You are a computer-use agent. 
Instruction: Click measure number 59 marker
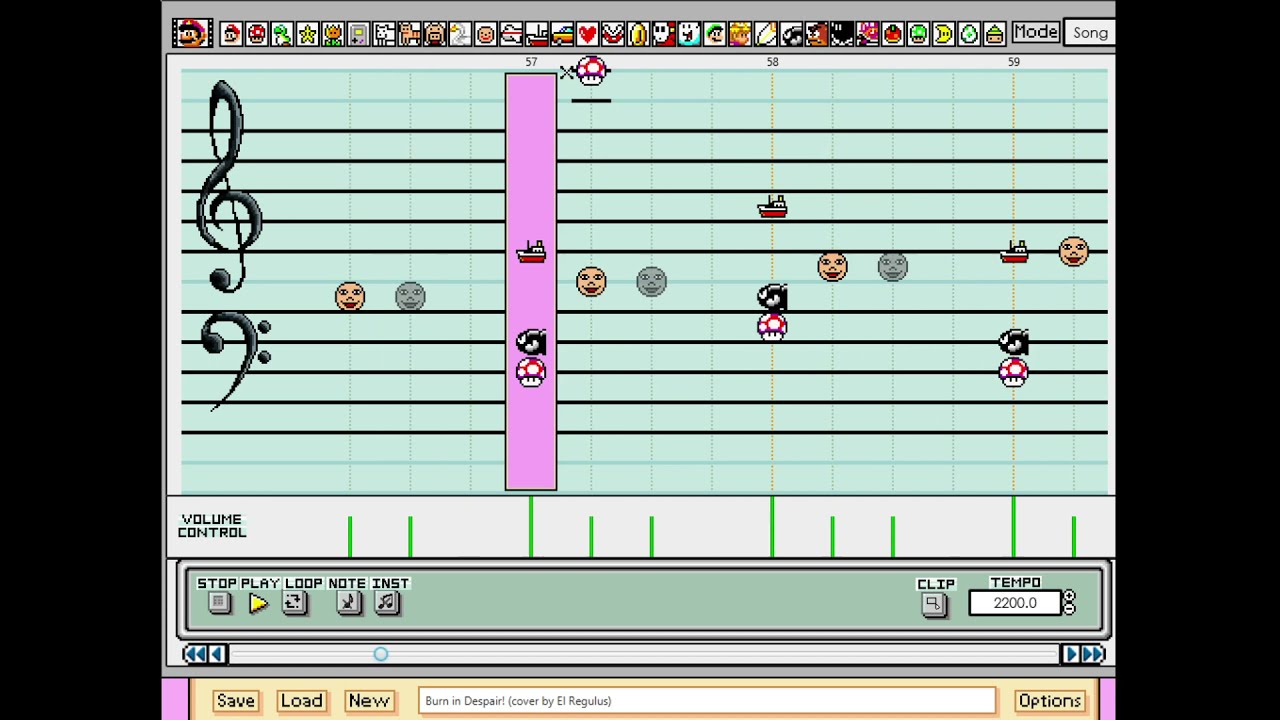click(1013, 62)
